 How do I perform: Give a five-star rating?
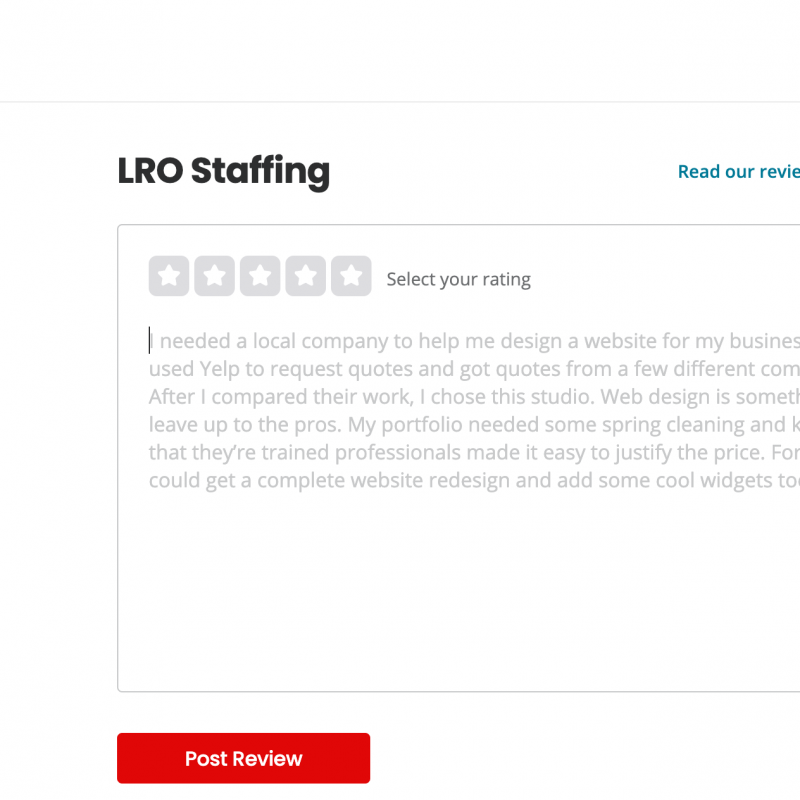(351, 277)
